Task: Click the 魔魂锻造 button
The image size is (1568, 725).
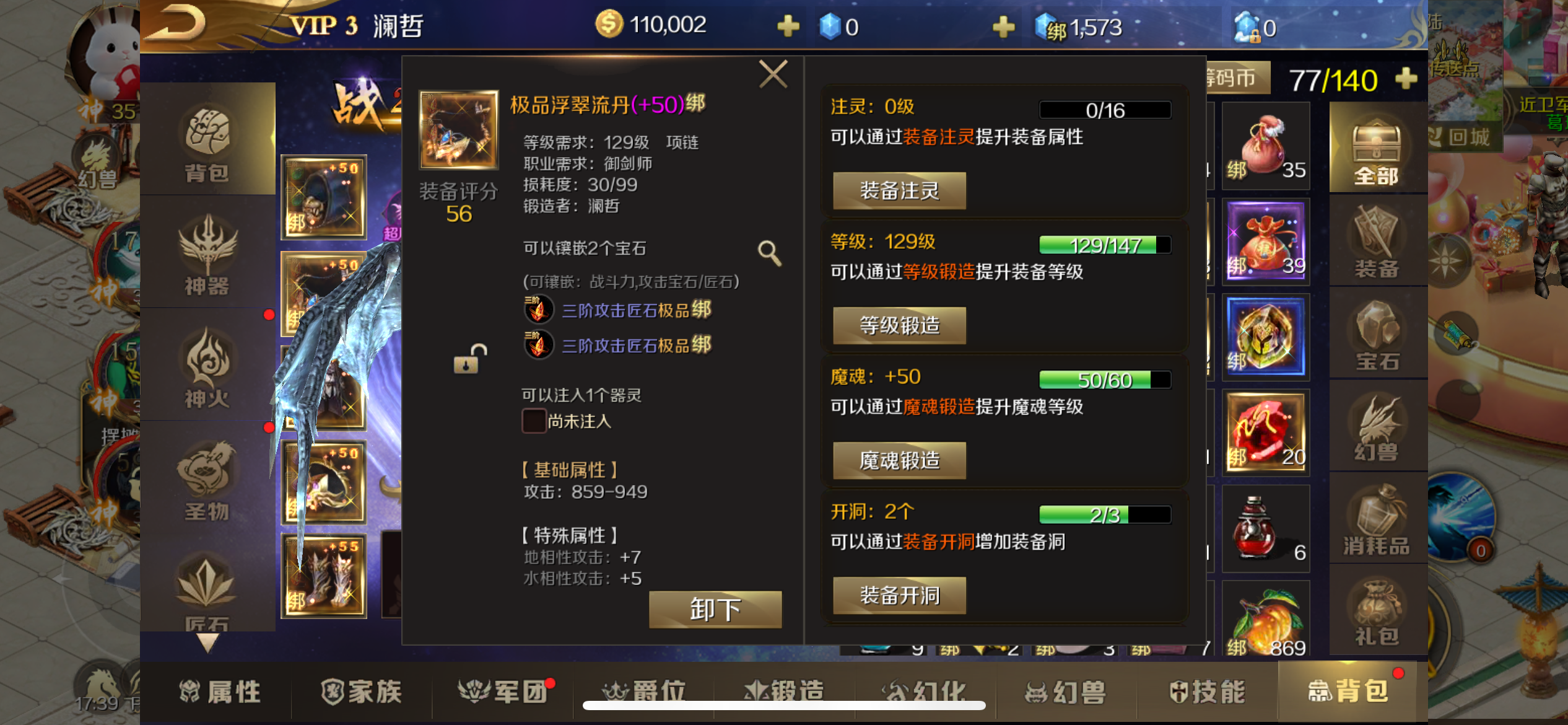Action: tap(899, 460)
